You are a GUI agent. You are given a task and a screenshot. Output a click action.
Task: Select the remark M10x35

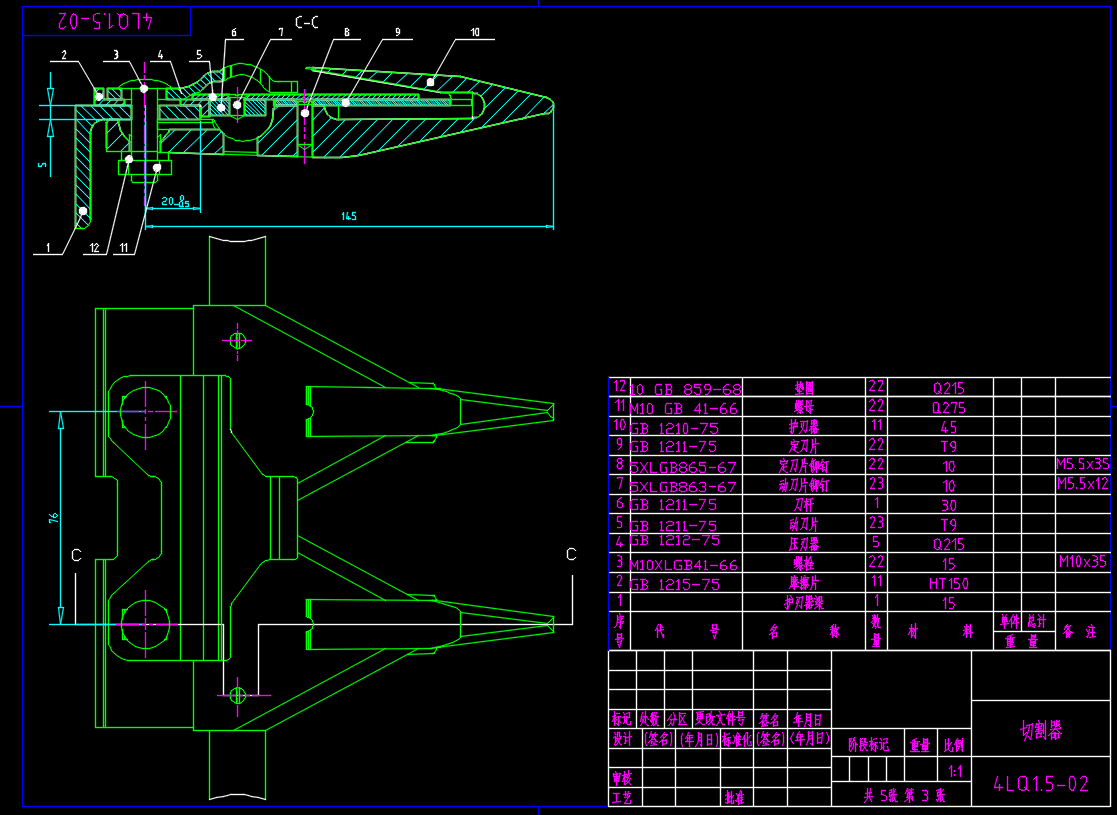[x=1083, y=561]
